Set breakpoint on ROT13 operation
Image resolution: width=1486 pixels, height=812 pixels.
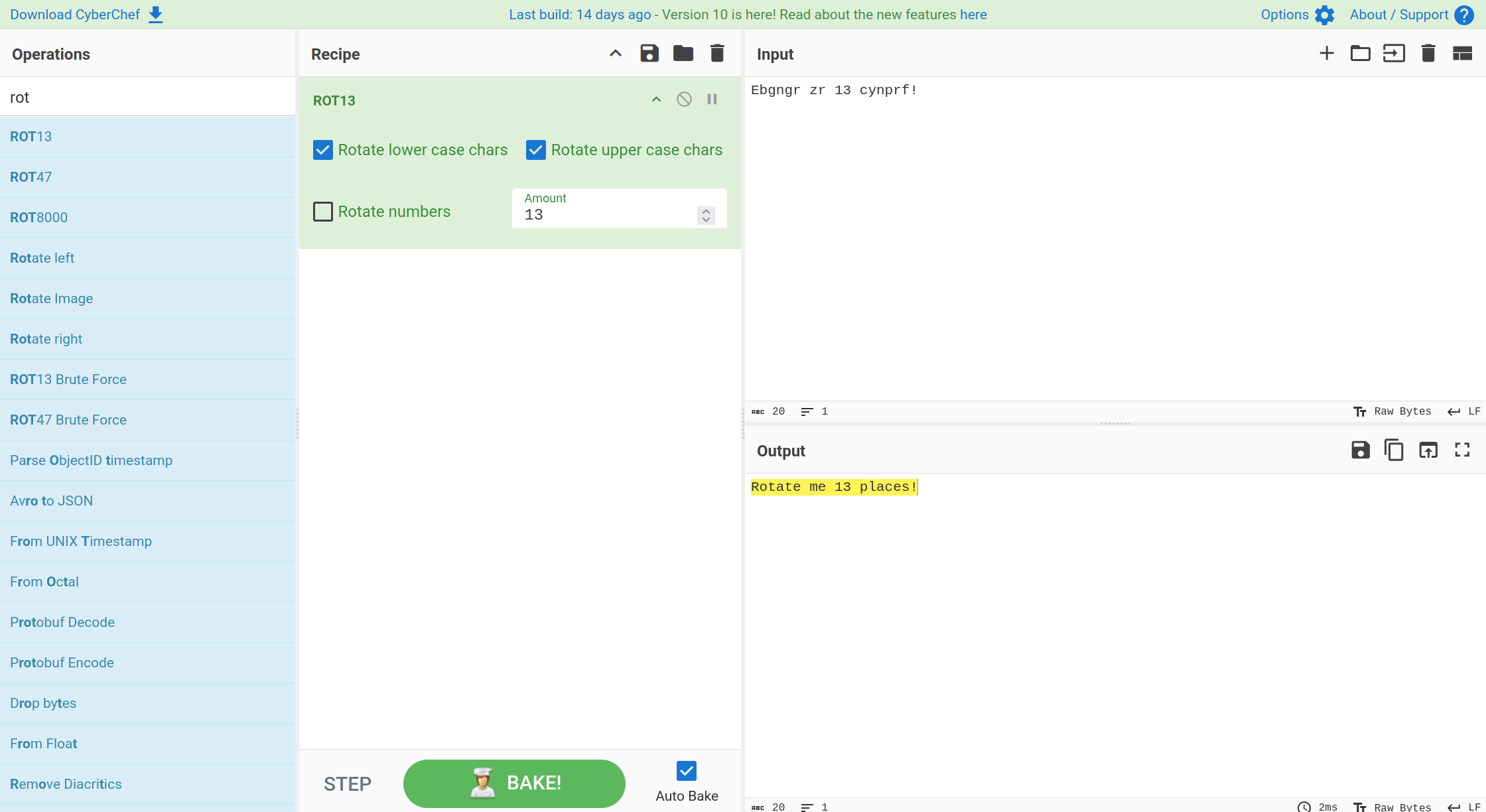[712, 100]
